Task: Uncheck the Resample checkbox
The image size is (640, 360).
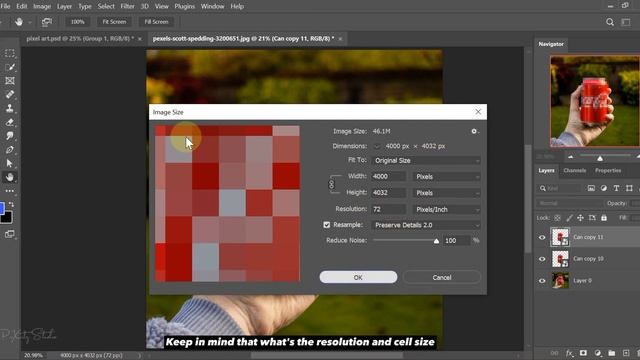Action: click(327, 225)
